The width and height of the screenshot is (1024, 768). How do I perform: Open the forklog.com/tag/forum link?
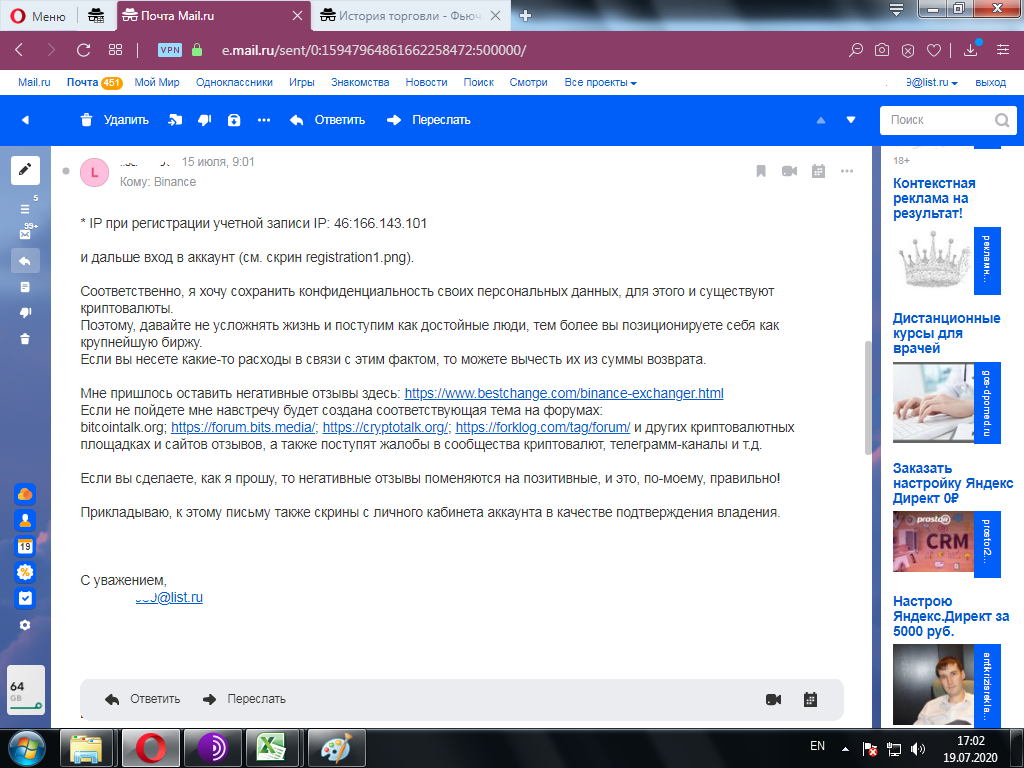[x=543, y=427]
